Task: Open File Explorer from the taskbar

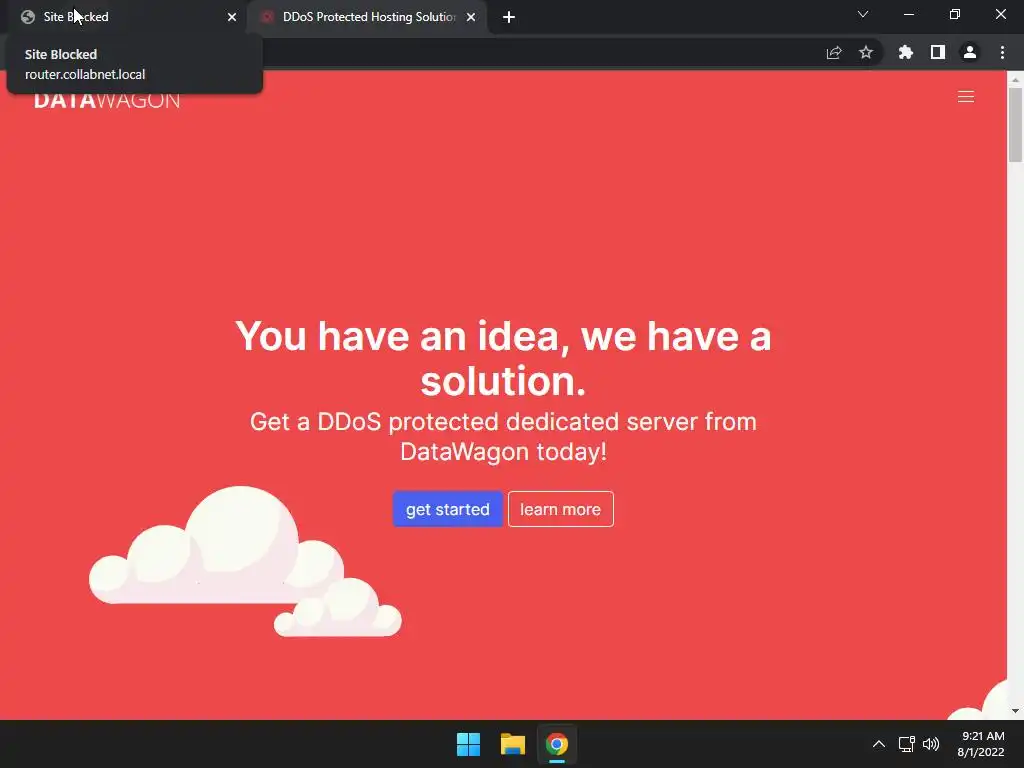Action: tap(513, 744)
